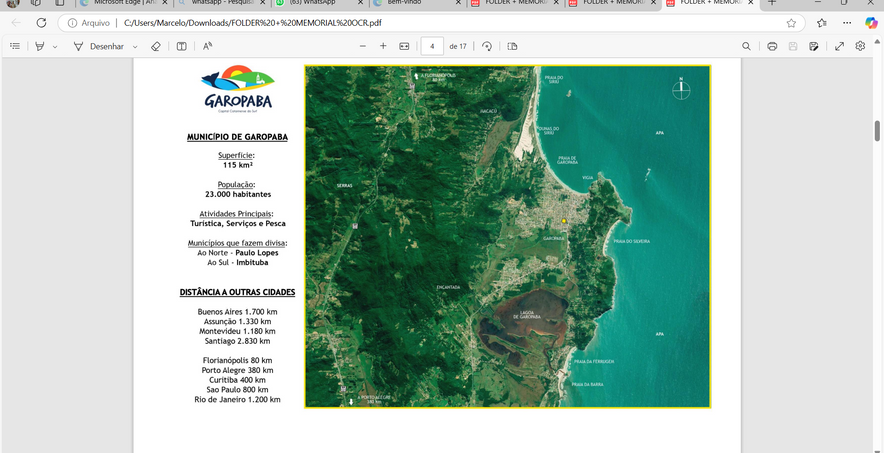Viewport: 884px width, 453px height.
Task: Click the text Porto Alegre 380 km
Action: click(237, 370)
